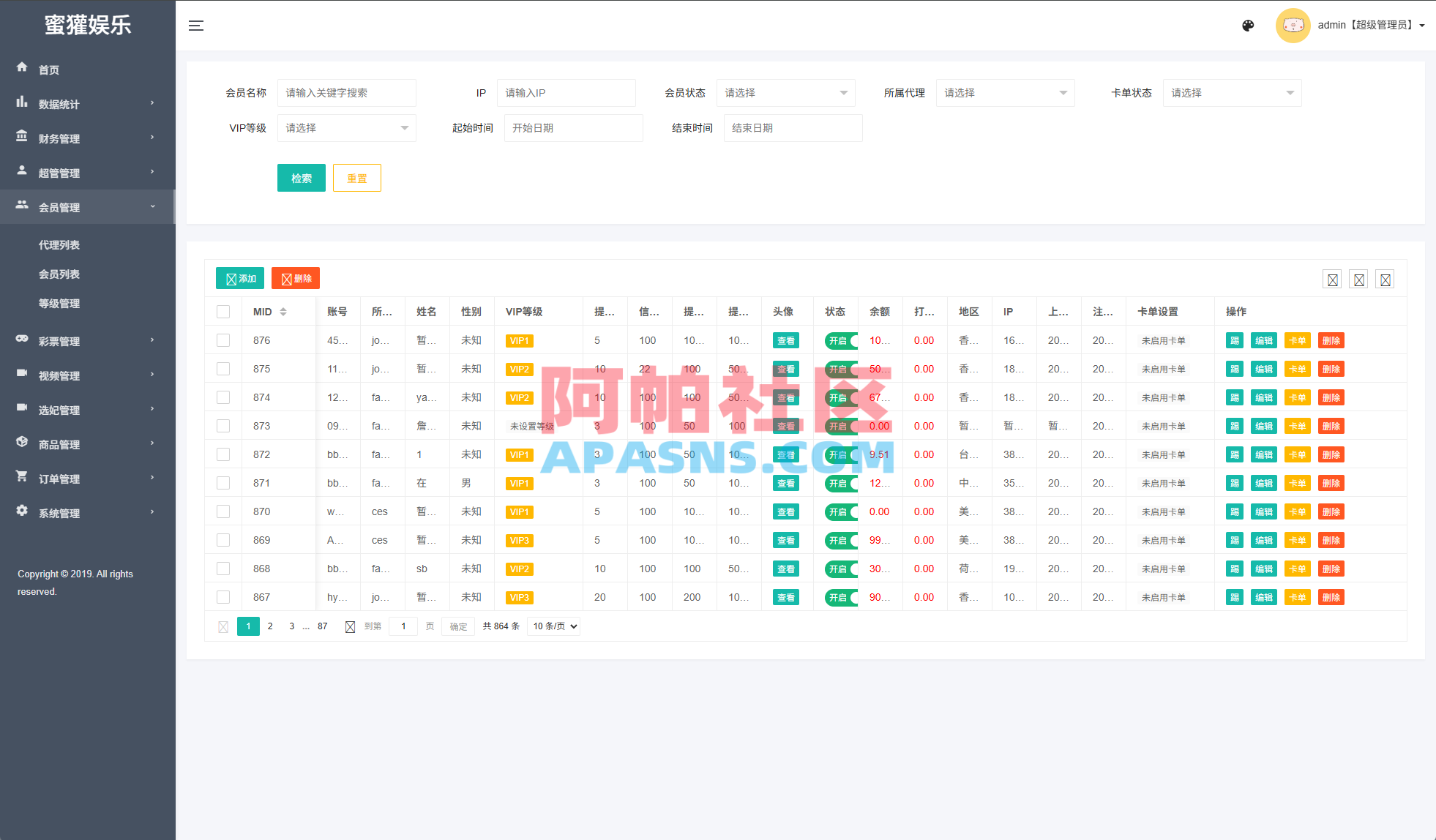Click the 检索 search button
This screenshot has width=1436, height=840.
301,178
